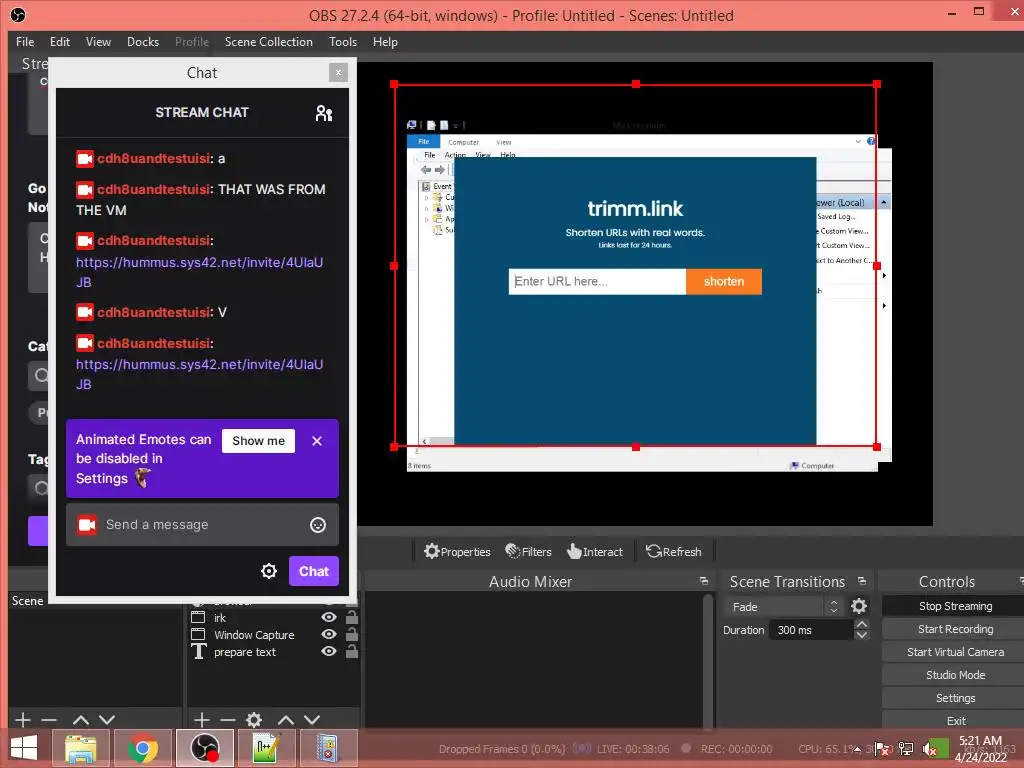Toggle visibility of prepare text source
This screenshot has height=768, width=1024.
pyautogui.click(x=329, y=651)
